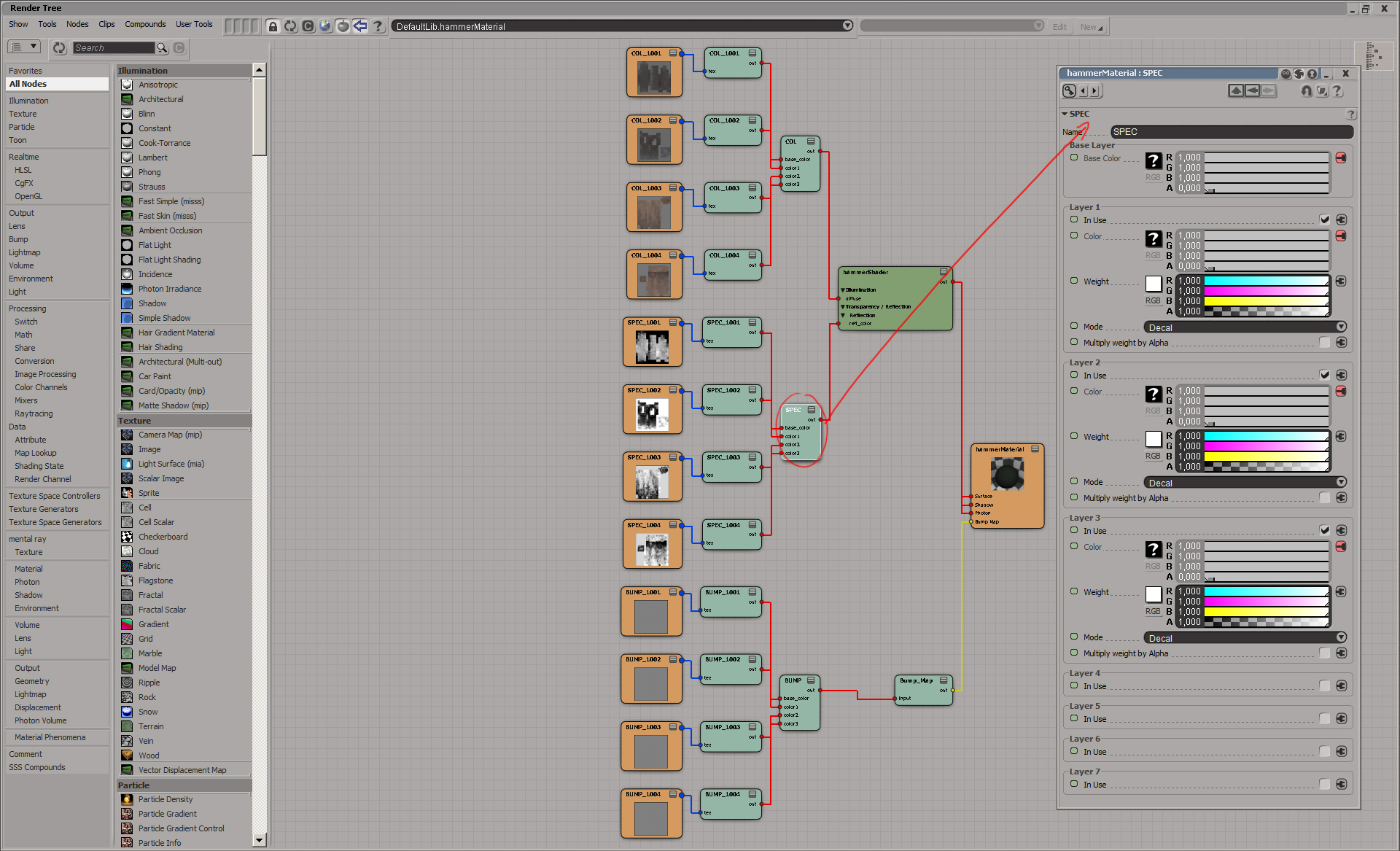Viewport: 1400px width, 851px height.
Task: Open Layer 2 Mode Decal dropdown
Action: [1245, 483]
